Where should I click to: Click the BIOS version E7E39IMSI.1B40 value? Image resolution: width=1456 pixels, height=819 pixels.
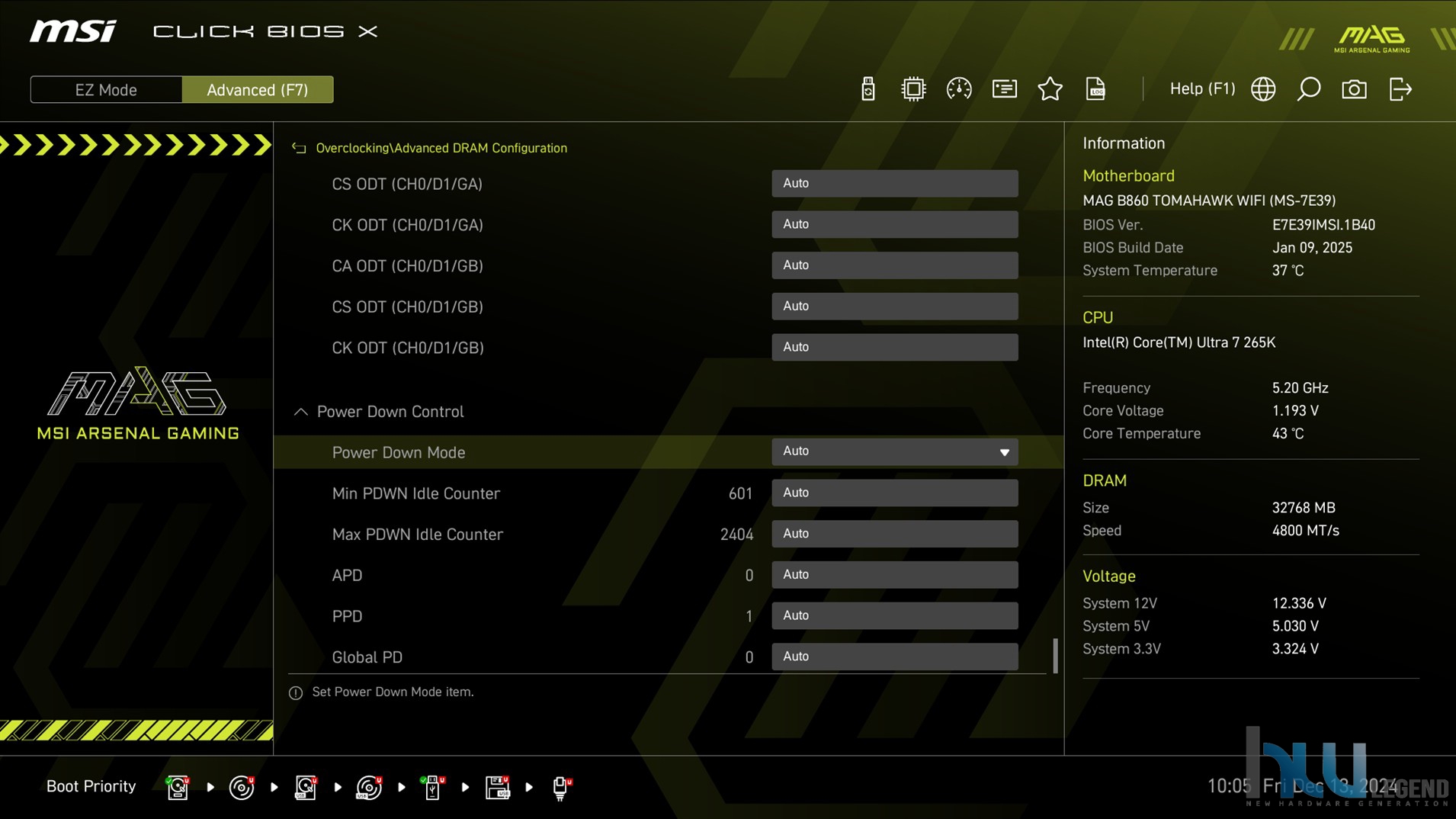pyautogui.click(x=1323, y=225)
